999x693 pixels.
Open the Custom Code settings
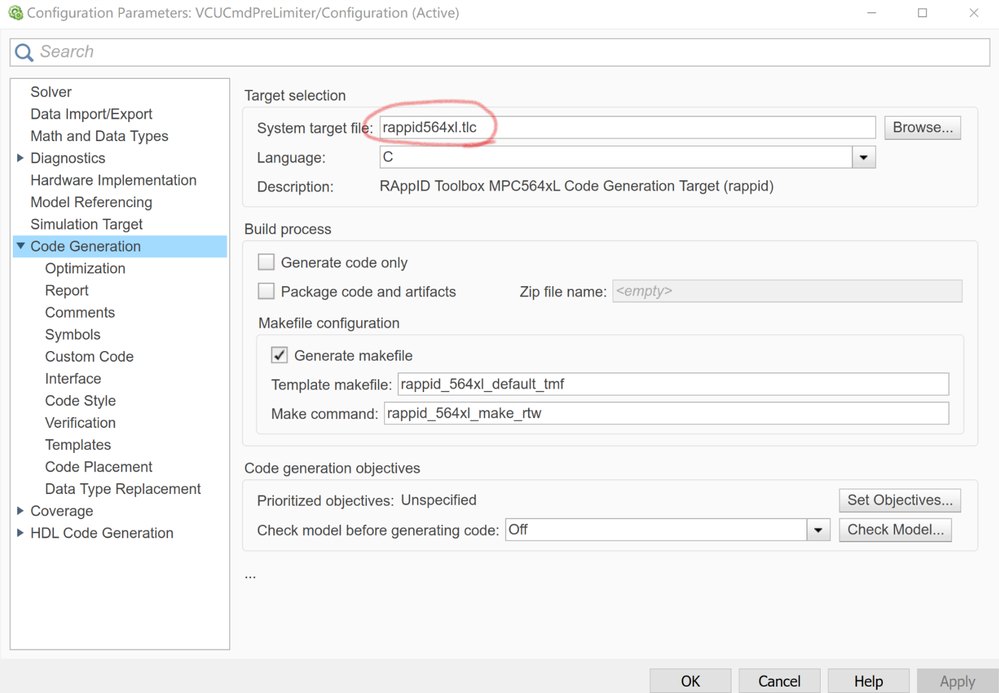[x=89, y=357]
